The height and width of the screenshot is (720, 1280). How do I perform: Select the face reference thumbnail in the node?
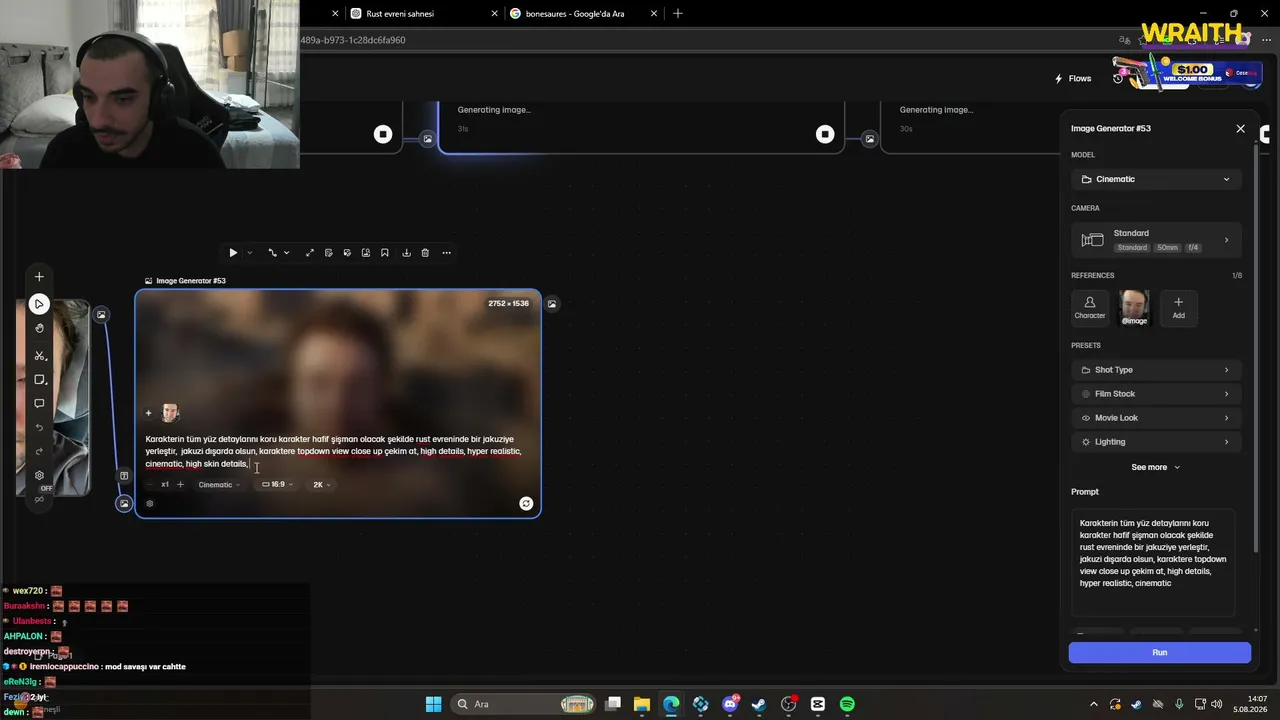pos(170,413)
